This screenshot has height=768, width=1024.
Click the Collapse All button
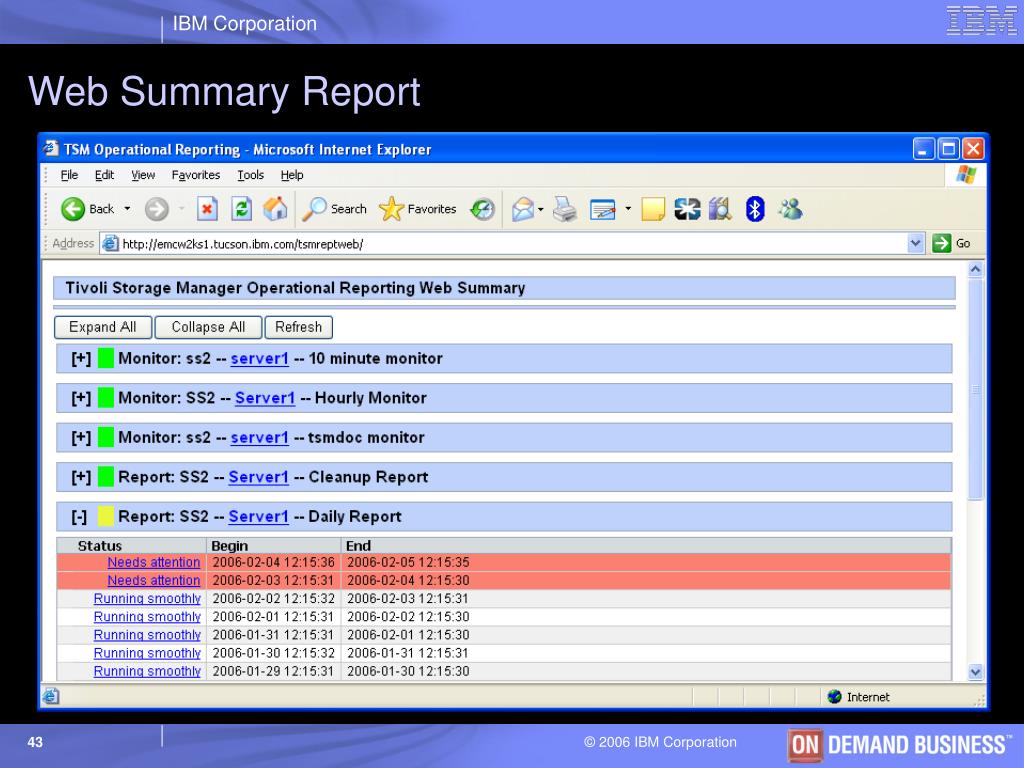208,327
